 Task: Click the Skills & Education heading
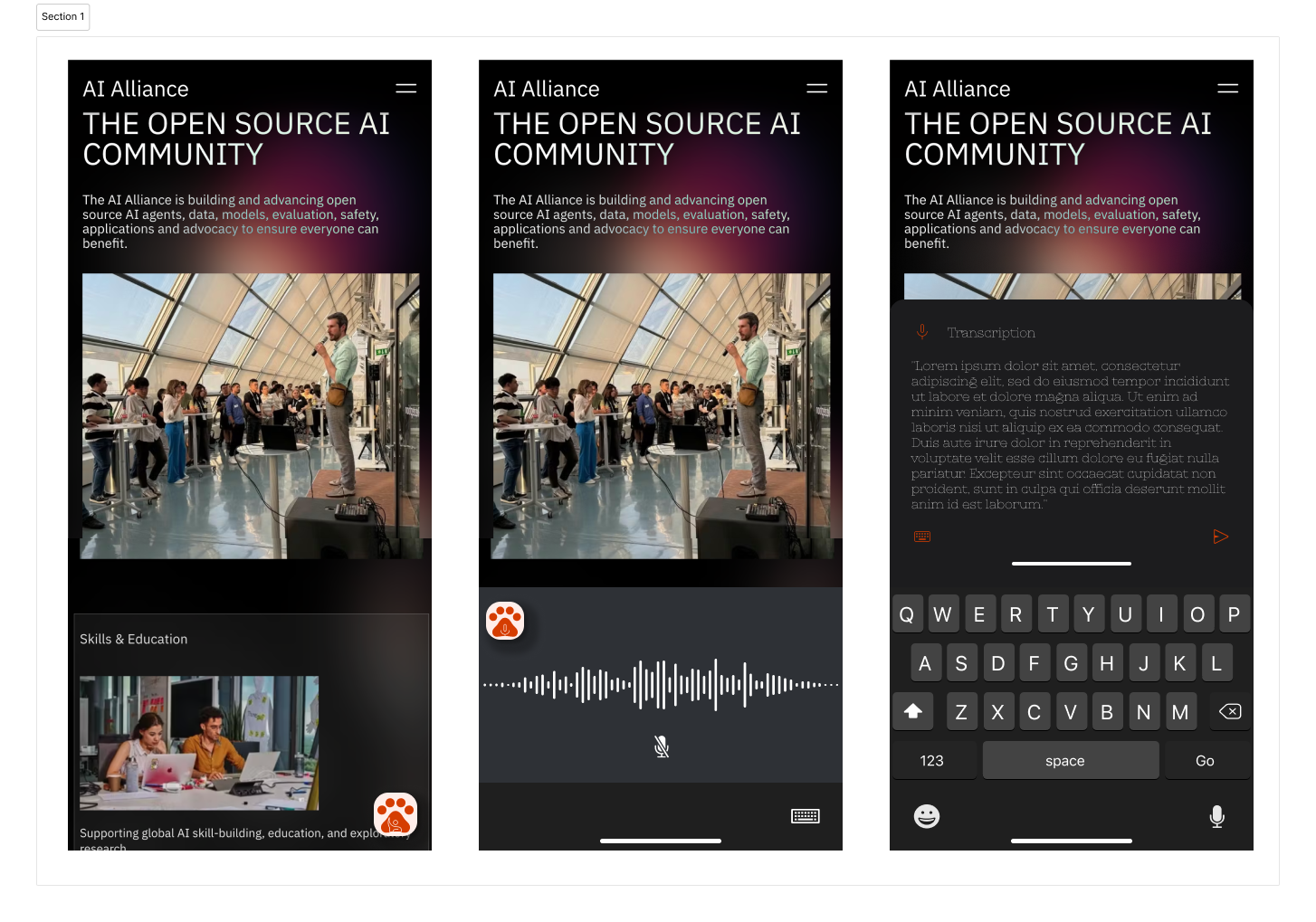(134, 639)
